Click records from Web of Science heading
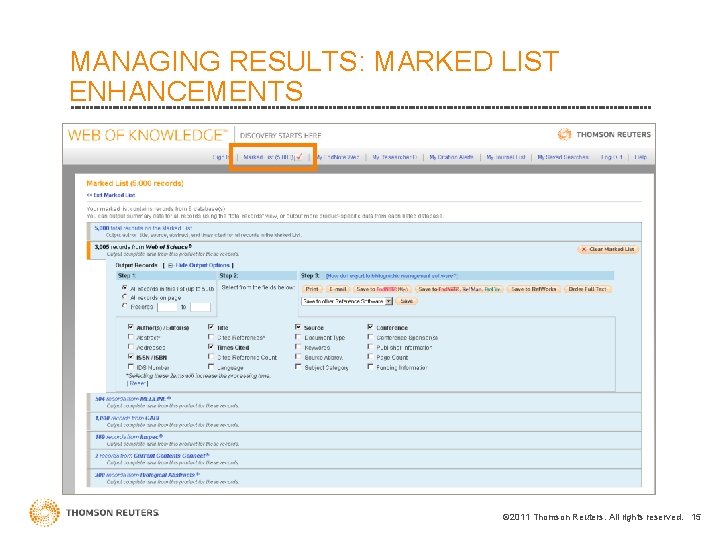The width and height of the screenshot is (720, 540). (143, 247)
